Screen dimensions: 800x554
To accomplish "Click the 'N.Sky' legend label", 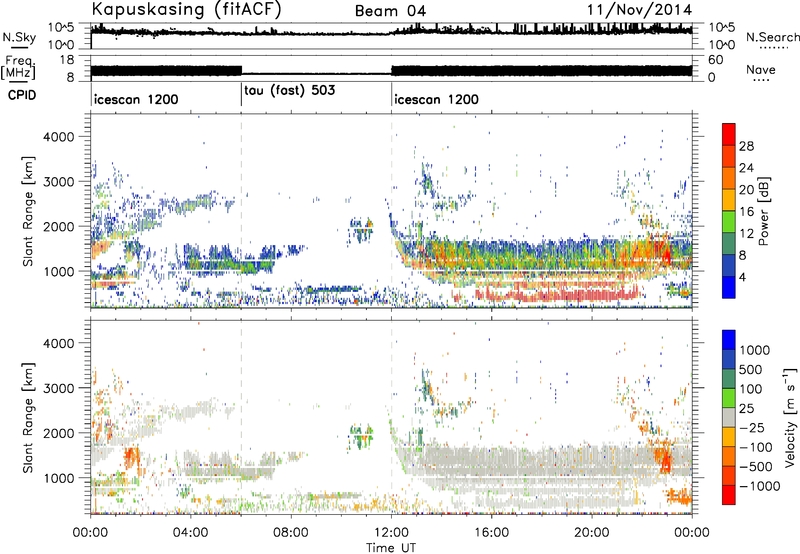I will click(19, 37).
